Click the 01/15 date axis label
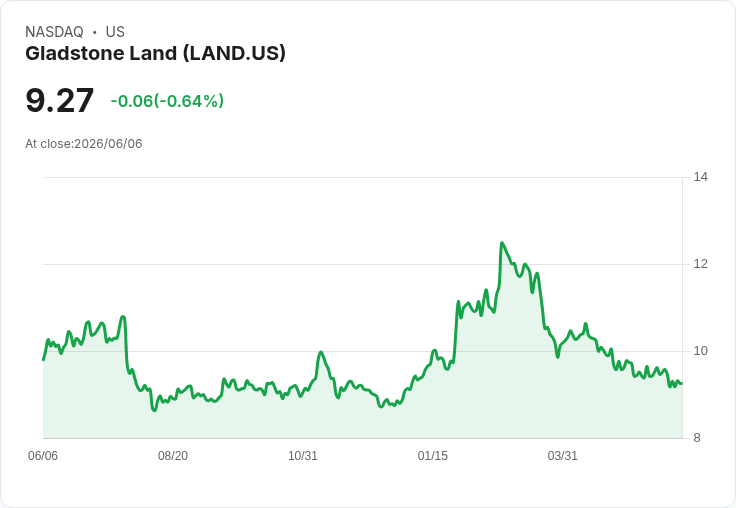 click(x=433, y=455)
